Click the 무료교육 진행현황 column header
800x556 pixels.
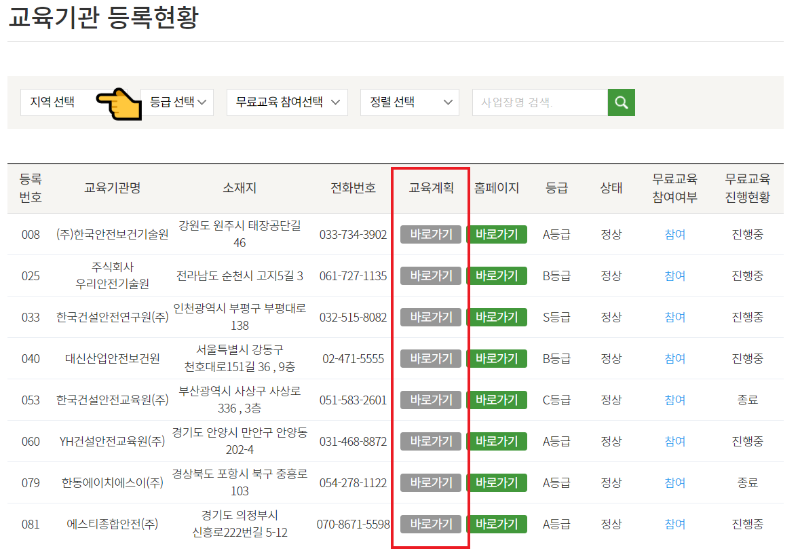coord(747,188)
